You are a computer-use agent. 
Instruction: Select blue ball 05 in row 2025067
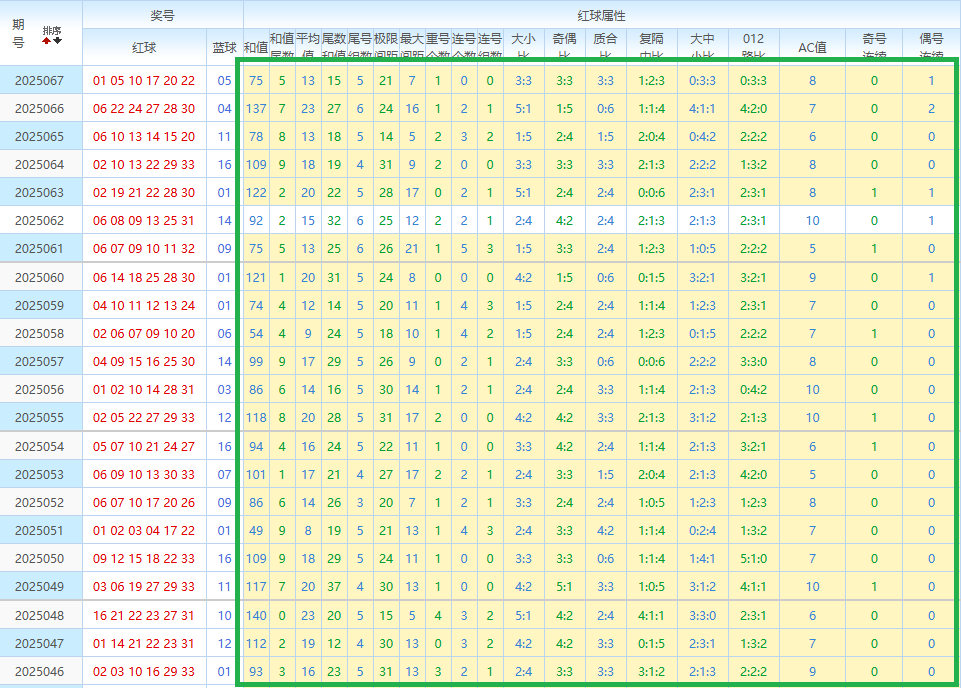pyautogui.click(x=224, y=80)
